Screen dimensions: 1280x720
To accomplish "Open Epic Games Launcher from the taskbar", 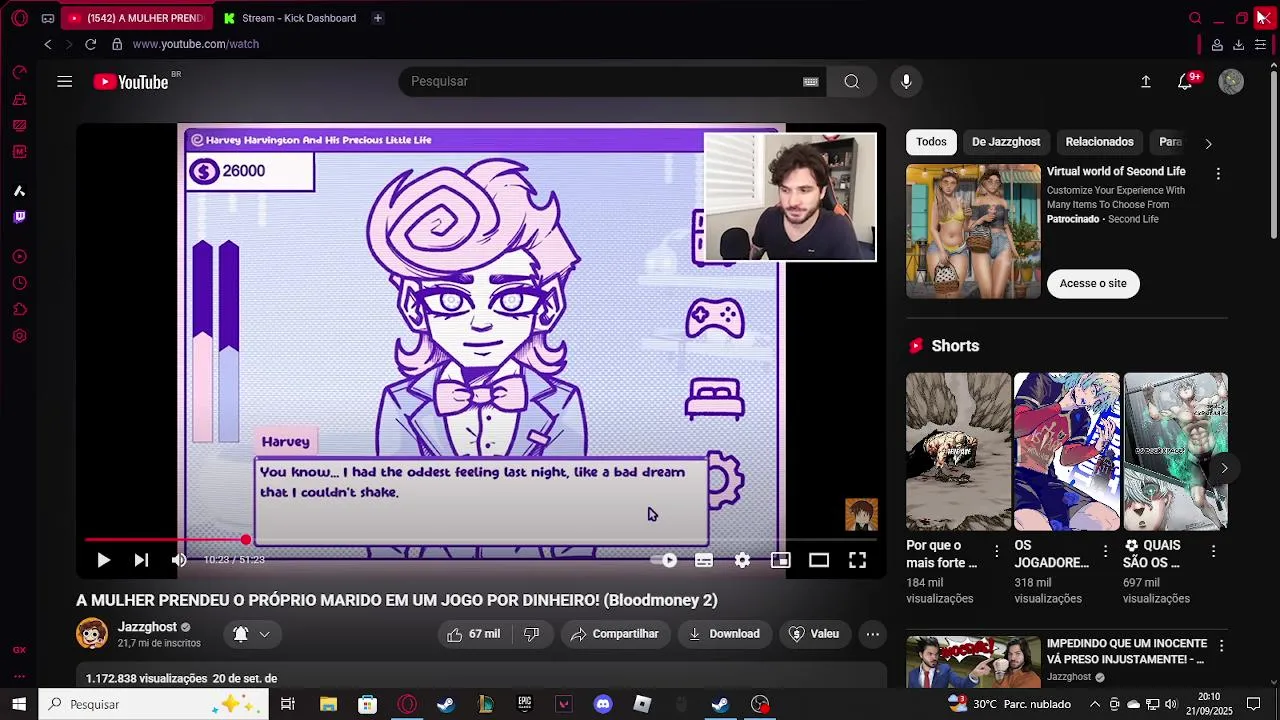I will point(524,704).
